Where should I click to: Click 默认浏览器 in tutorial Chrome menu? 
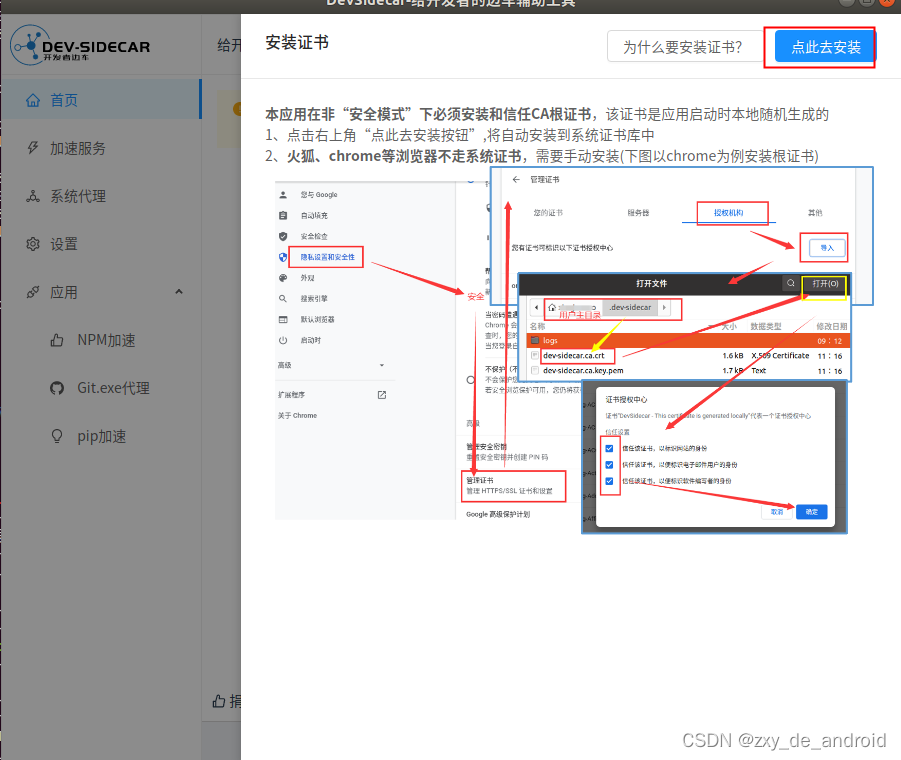pos(317,319)
